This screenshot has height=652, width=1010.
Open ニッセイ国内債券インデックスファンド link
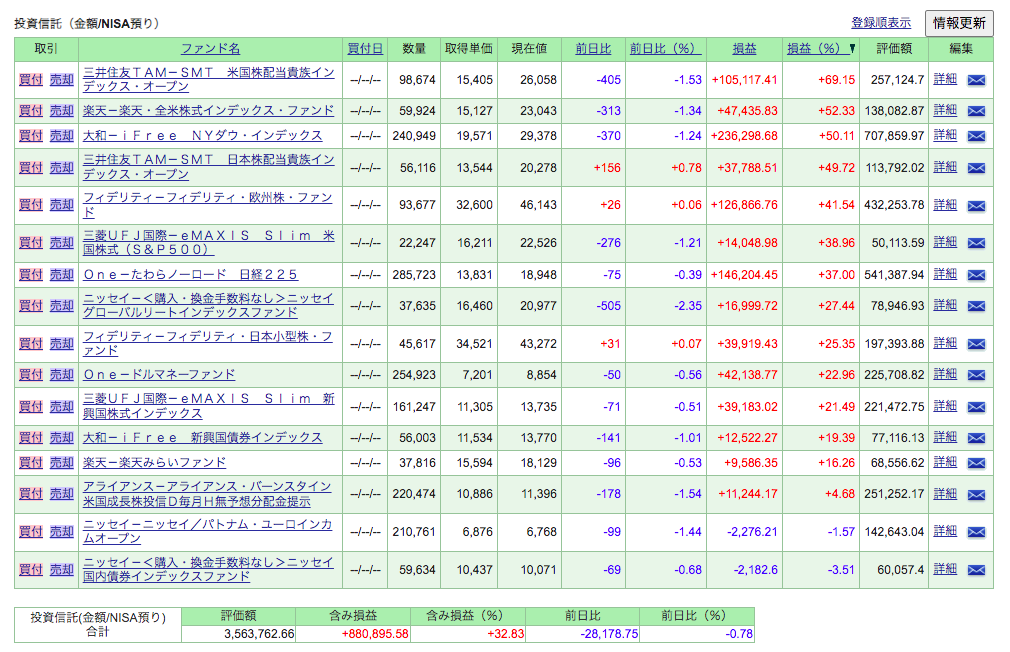tap(209, 570)
